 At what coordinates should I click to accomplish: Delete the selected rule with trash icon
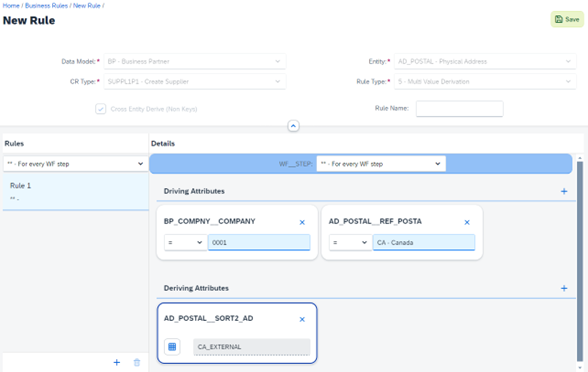tap(137, 362)
